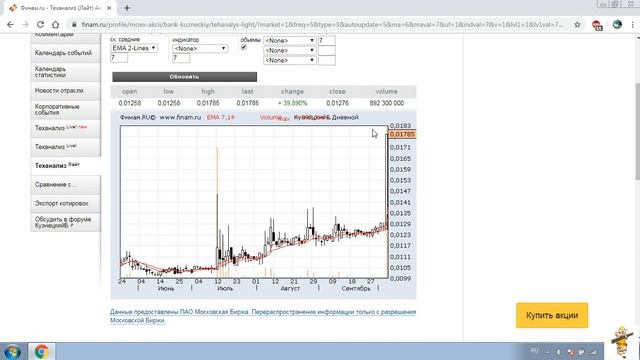Viewport: 640px width, 360px height.
Task: Bookmark this page with the star icon
Action: pyautogui.click(x=577, y=24)
